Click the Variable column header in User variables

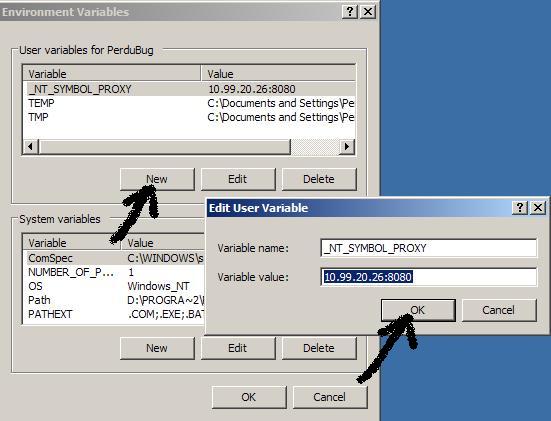coord(112,74)
